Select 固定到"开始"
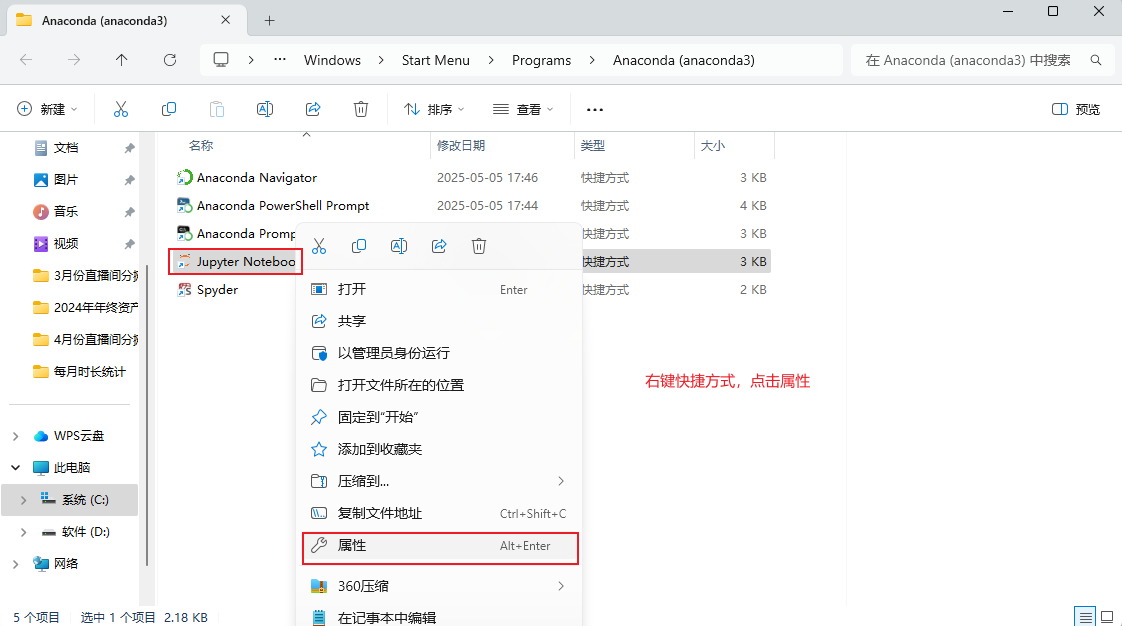The image size is (1122, 626). (439, 417)
